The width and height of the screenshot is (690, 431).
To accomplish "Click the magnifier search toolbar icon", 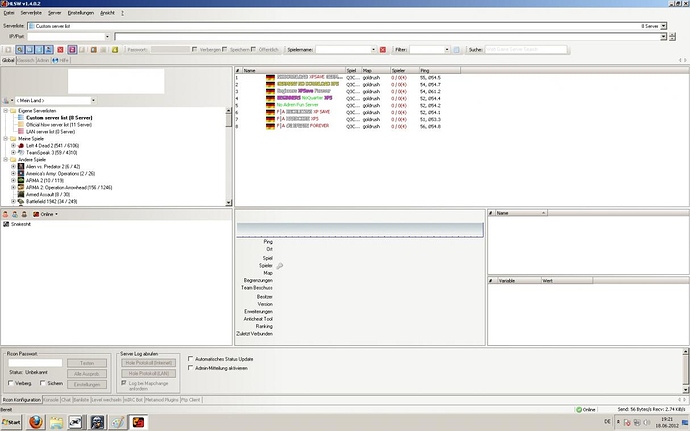I will pos(20,48).
